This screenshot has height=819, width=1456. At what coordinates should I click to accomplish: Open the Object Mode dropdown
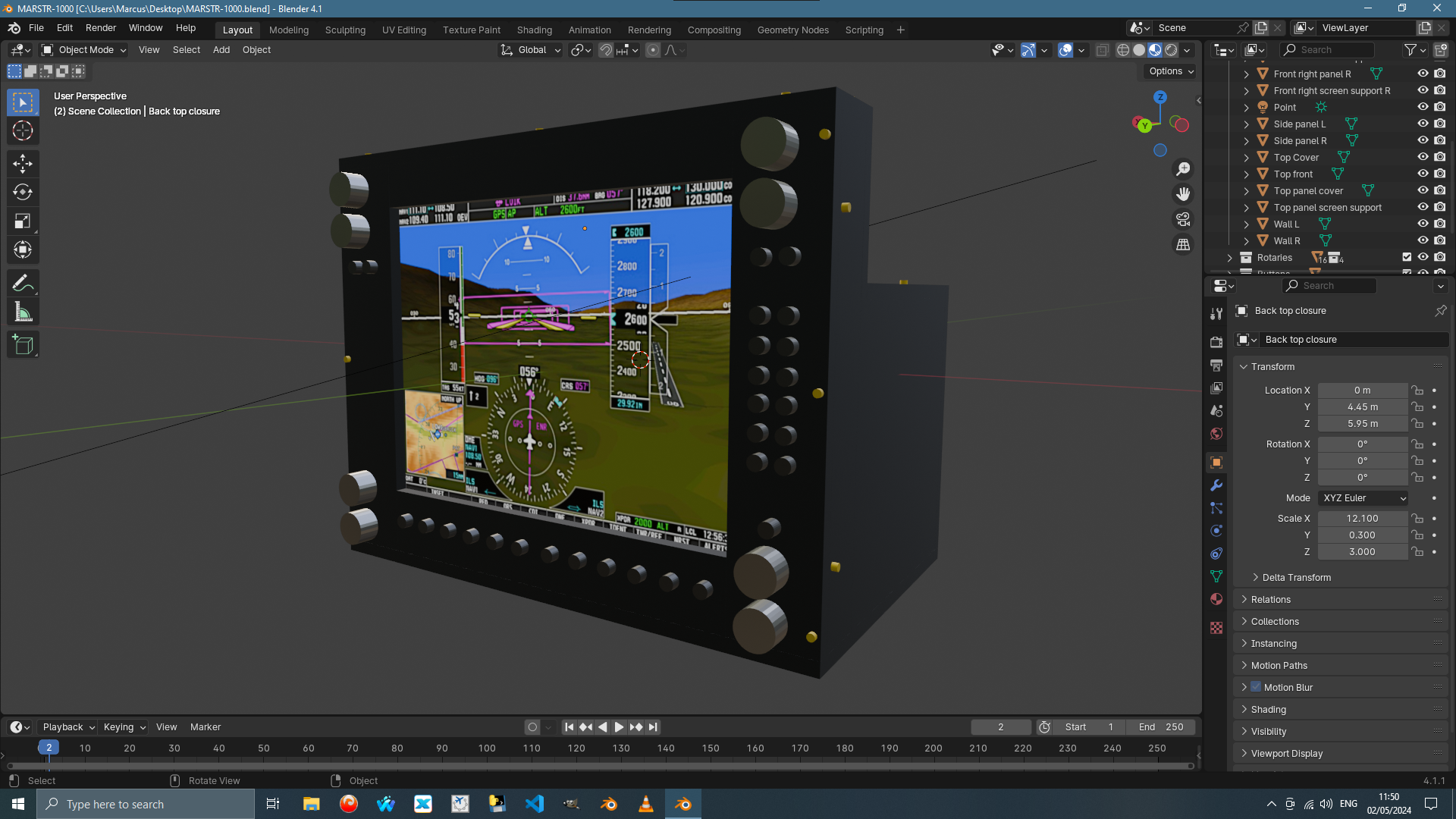[84, 50]
